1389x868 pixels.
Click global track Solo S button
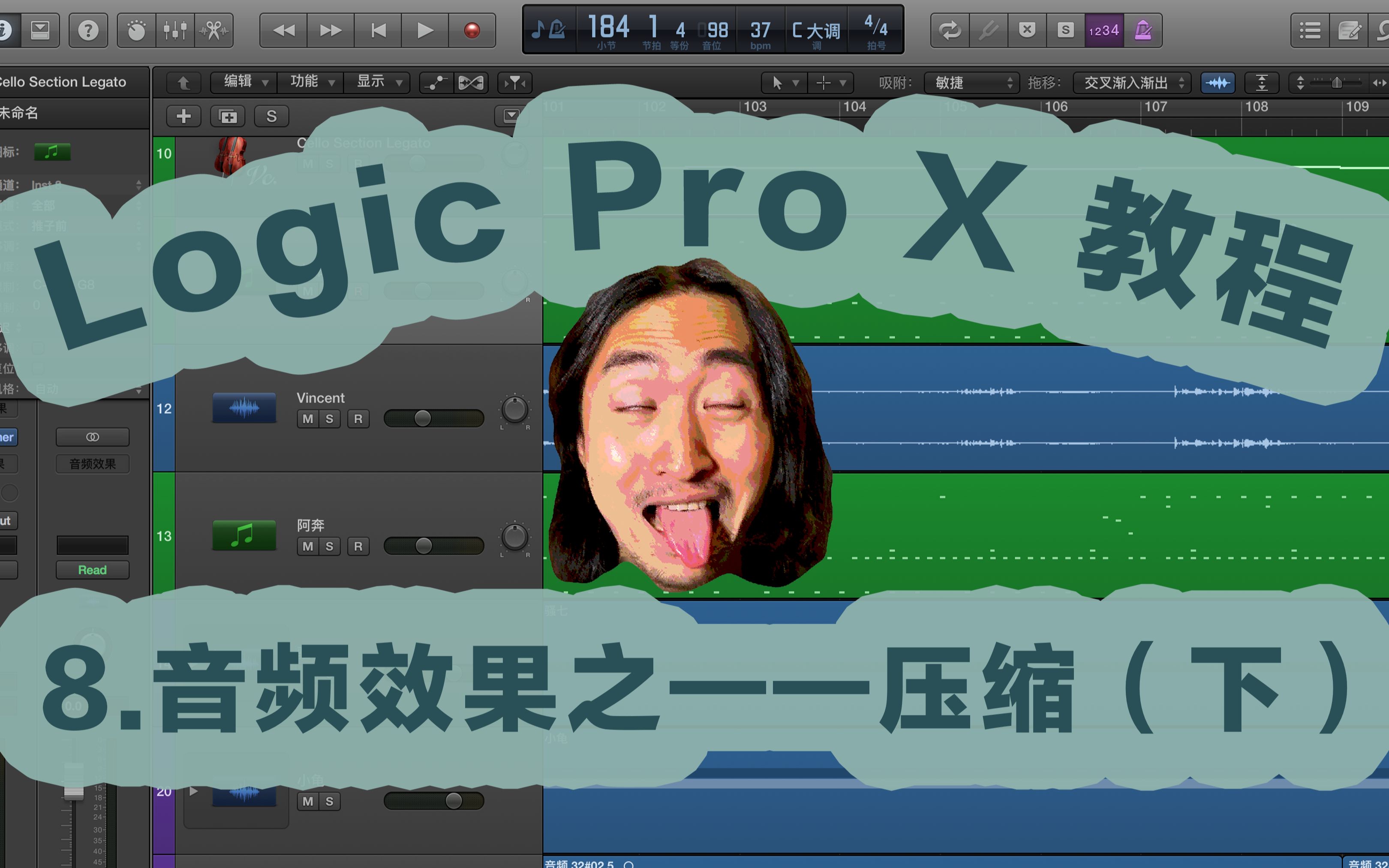point(271,117)
